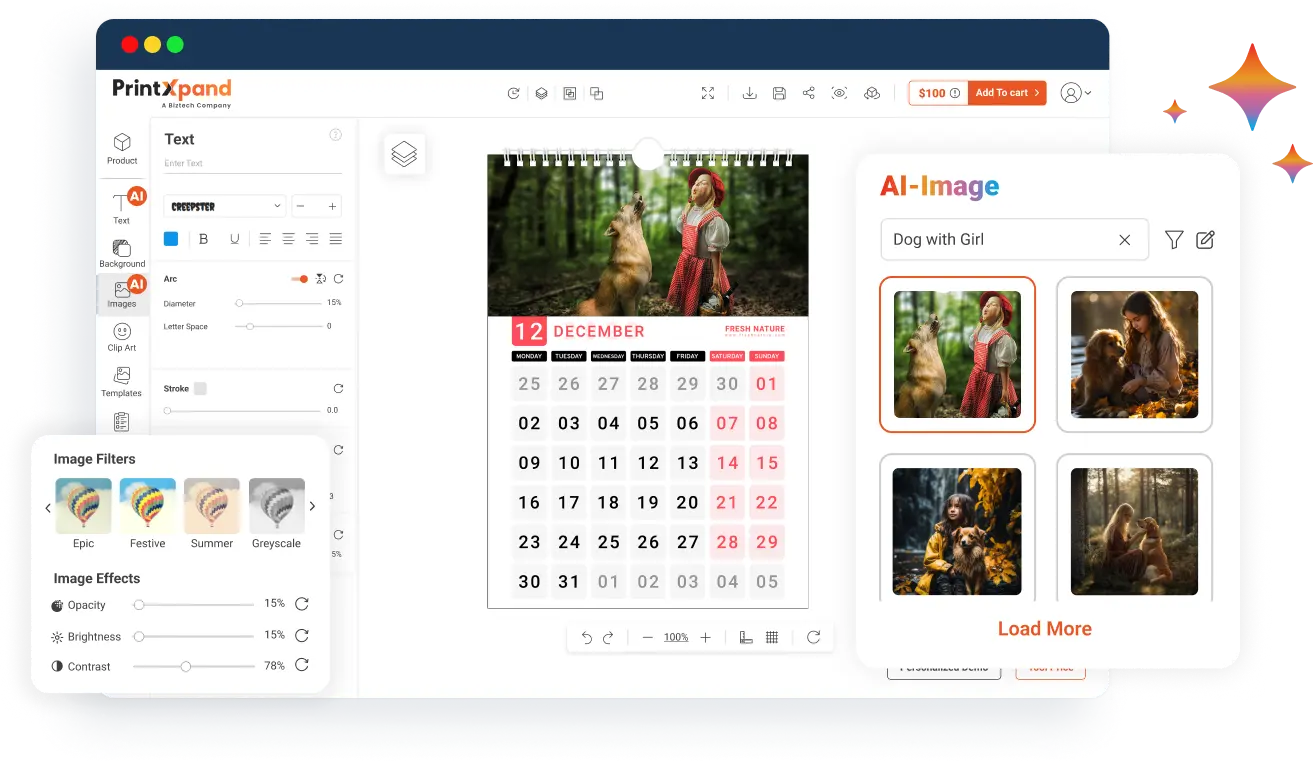Justify the text alignment
Screen dimensions: 1314x762
point(336,239)
